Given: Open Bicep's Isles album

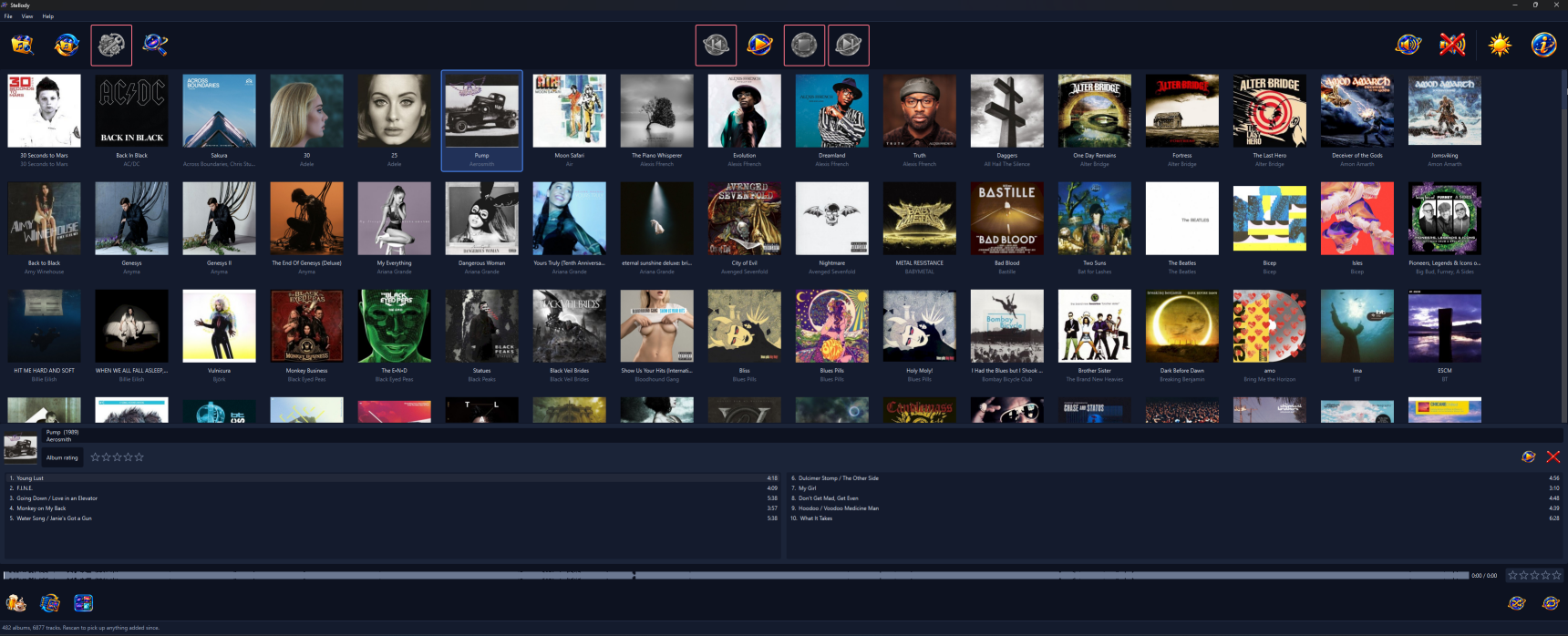Looking at the screenshot, I should click(x=1357, y=219).
